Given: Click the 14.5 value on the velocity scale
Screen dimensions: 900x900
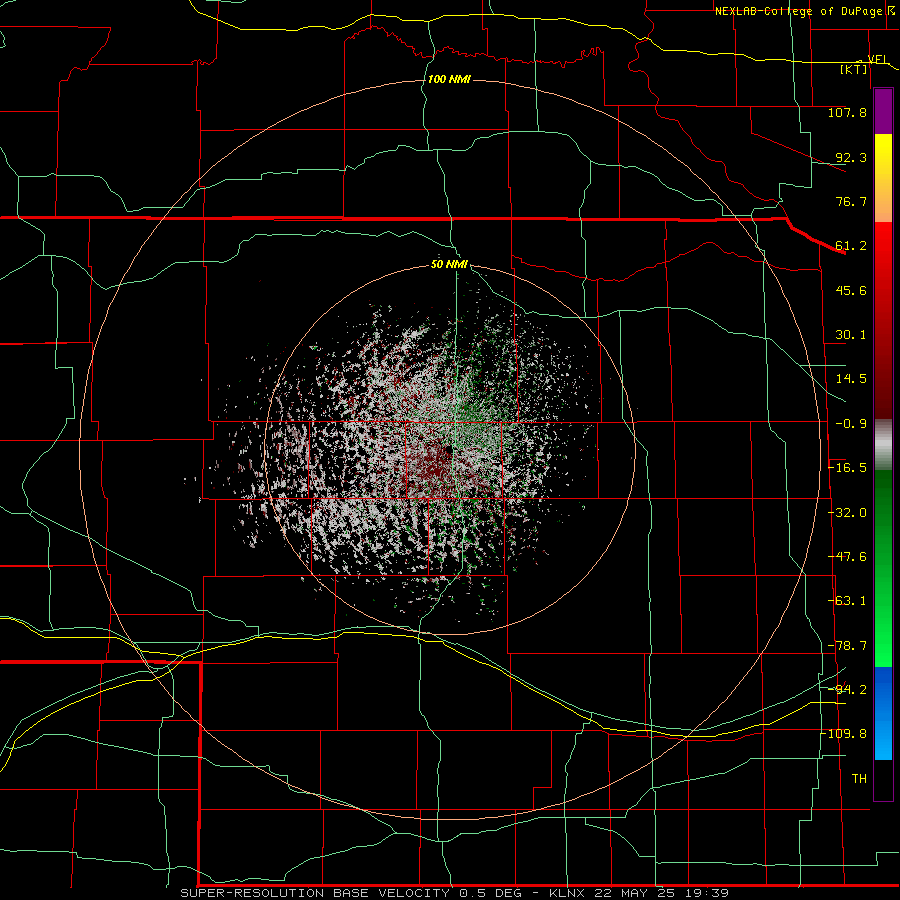Looking at the screenshot, I should click(x=851, y=379).
